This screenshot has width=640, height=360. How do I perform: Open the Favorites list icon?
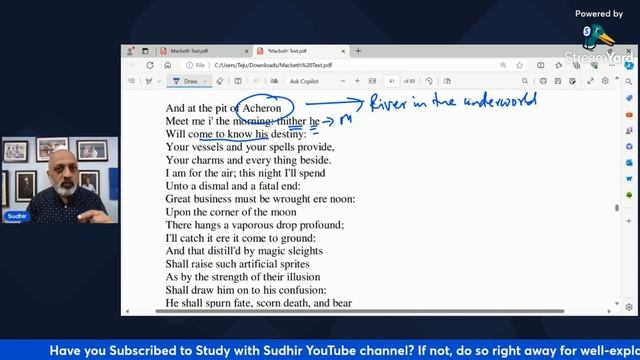(x=558, y=65)
